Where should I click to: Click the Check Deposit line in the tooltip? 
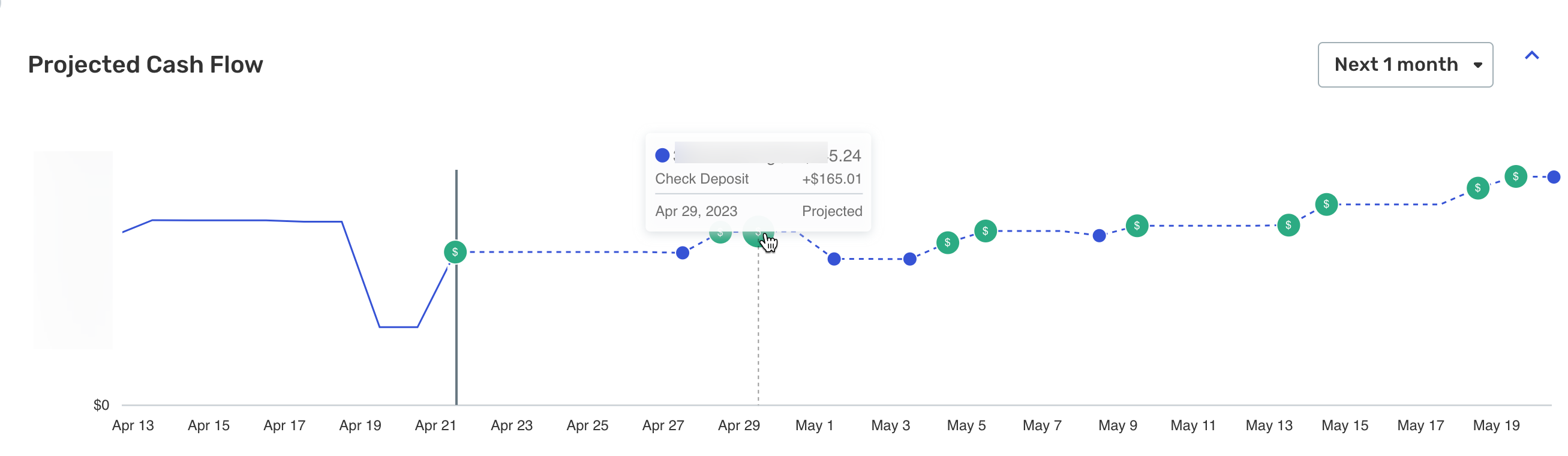tap(758, 179)
